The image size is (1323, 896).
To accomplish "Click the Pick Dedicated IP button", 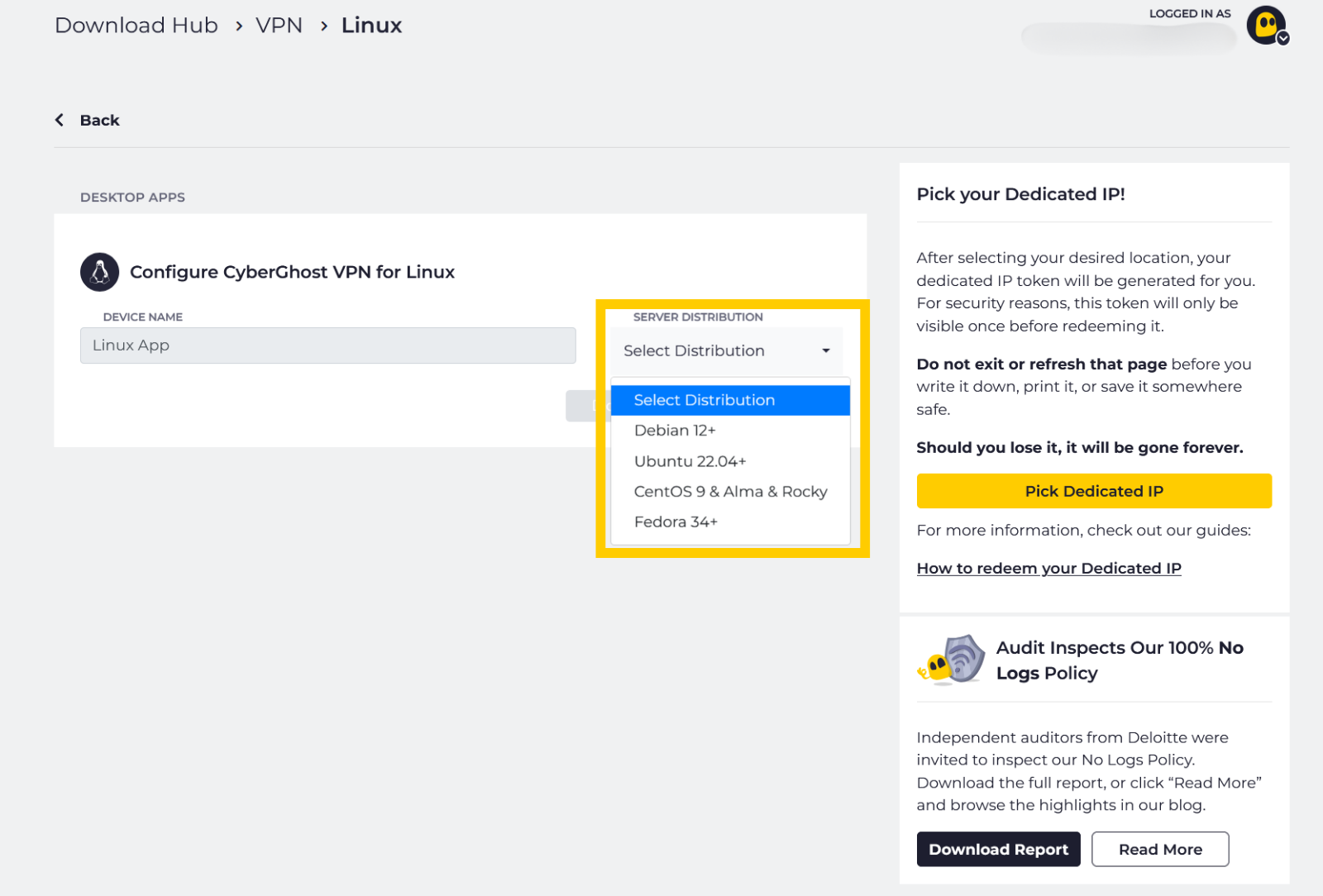I will tap(1094, 491).
